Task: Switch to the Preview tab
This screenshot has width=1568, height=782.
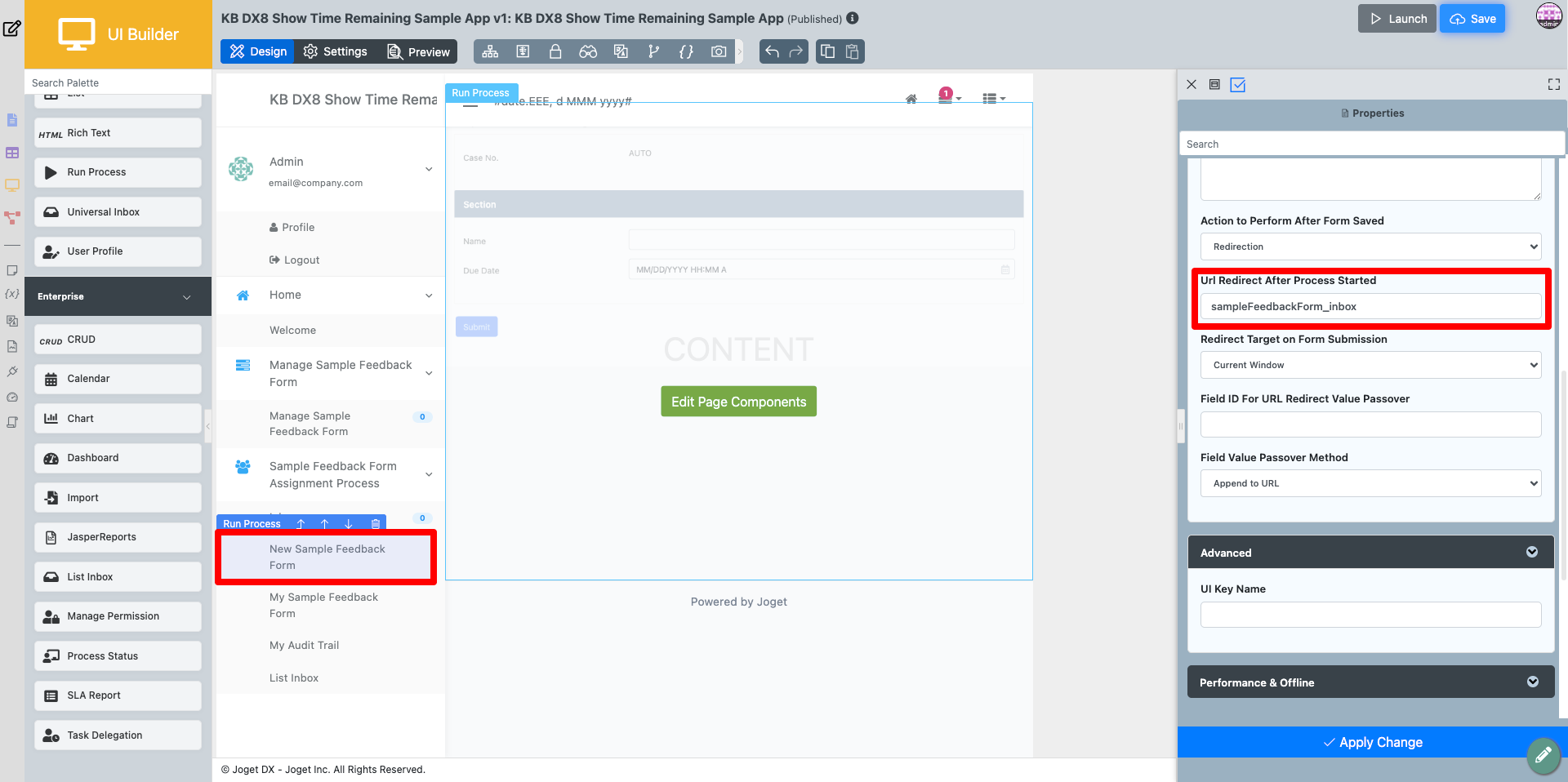Action: coord(418,51)
